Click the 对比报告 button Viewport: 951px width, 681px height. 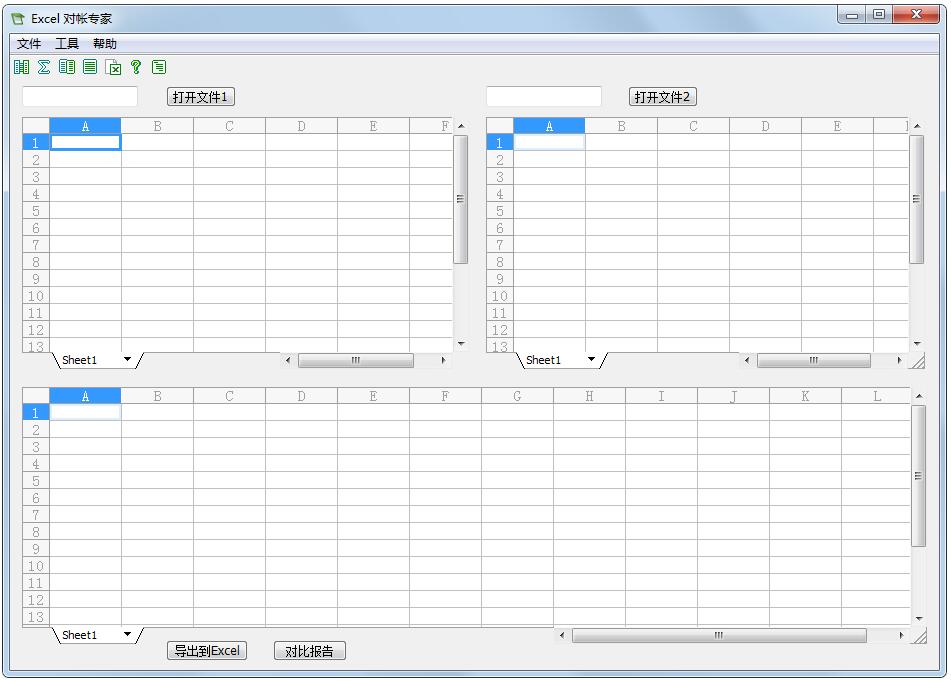click(309, 651)
